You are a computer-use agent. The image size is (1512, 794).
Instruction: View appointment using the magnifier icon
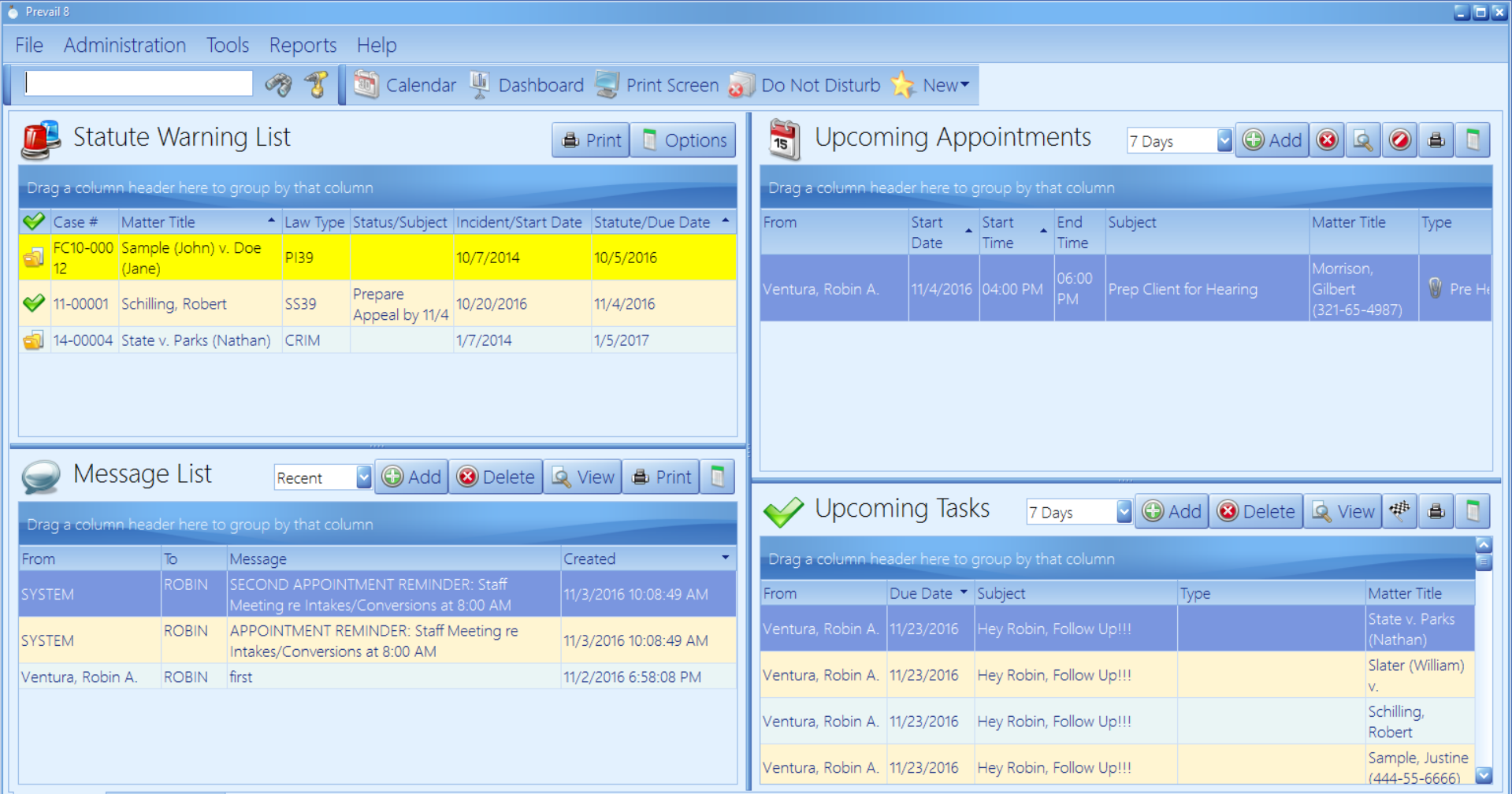click(x=1363, y=140)
